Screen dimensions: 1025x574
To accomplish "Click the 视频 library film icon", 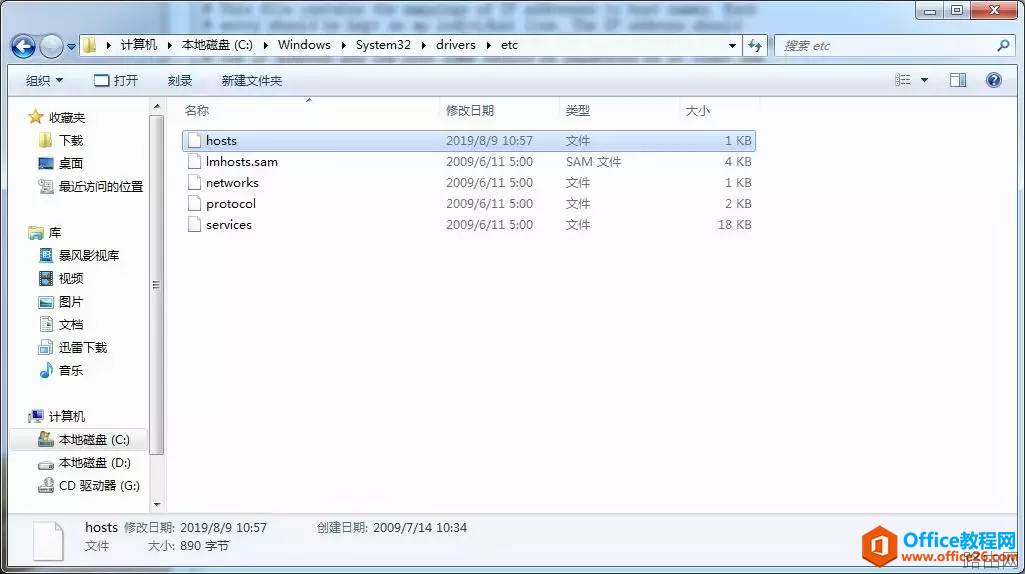I will pos(46,279).
